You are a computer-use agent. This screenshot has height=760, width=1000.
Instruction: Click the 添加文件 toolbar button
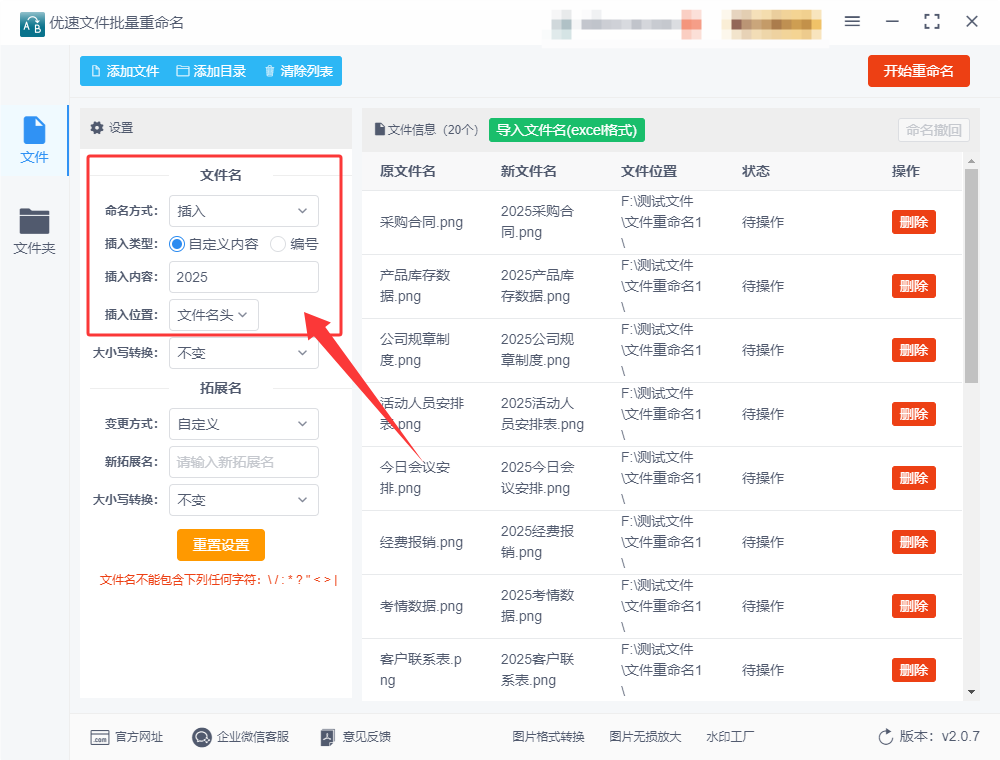[x=125, y=71]
